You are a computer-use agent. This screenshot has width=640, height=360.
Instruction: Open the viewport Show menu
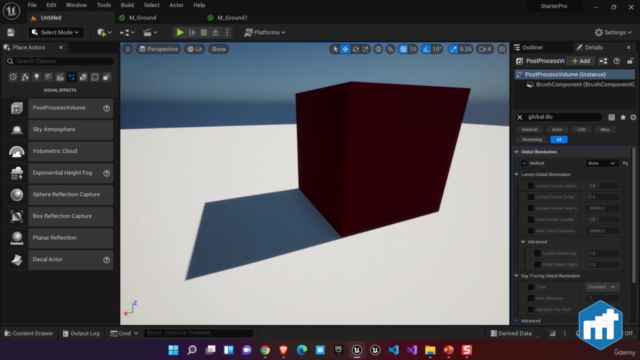pos(218,49)
